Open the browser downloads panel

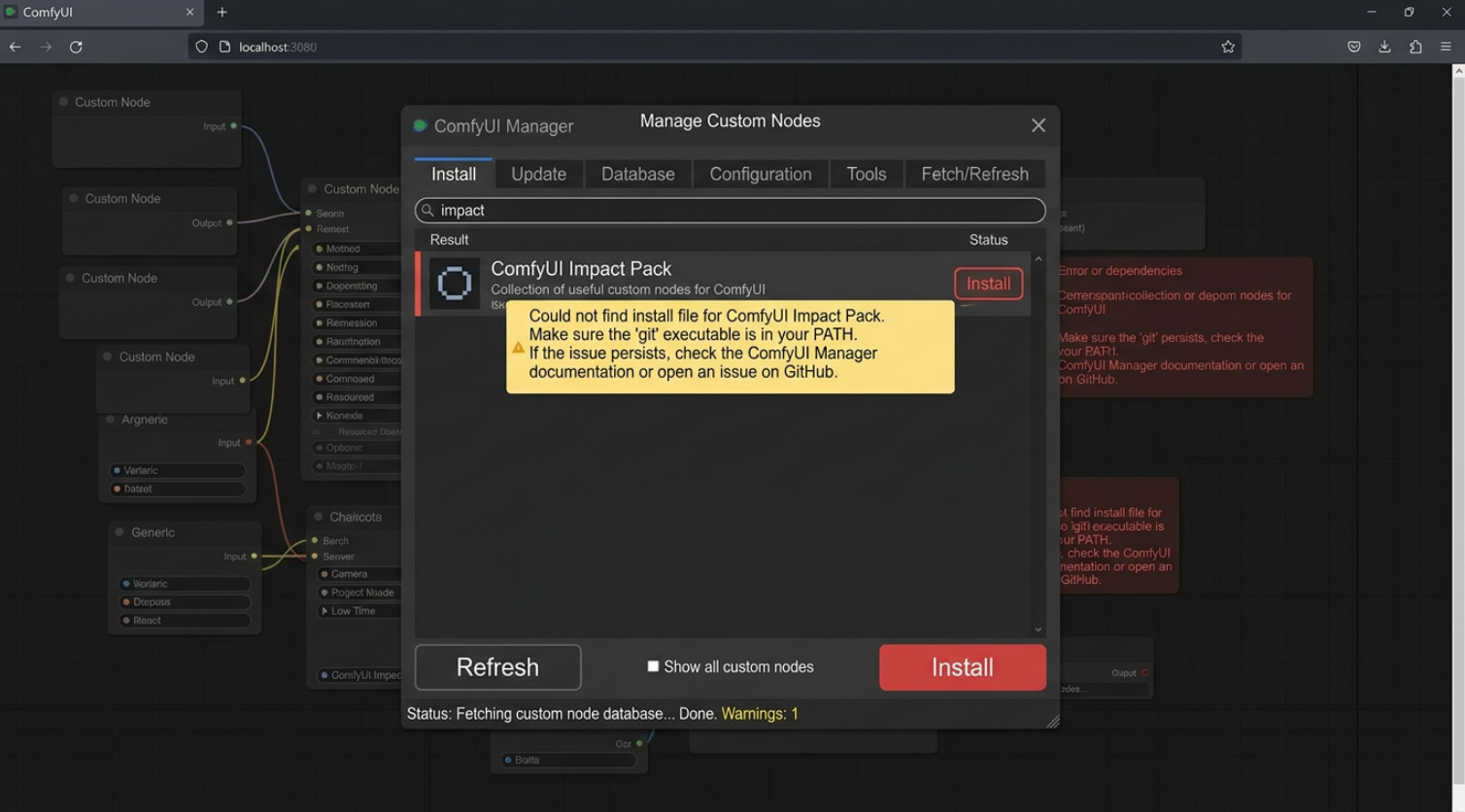pos(1384,47)
